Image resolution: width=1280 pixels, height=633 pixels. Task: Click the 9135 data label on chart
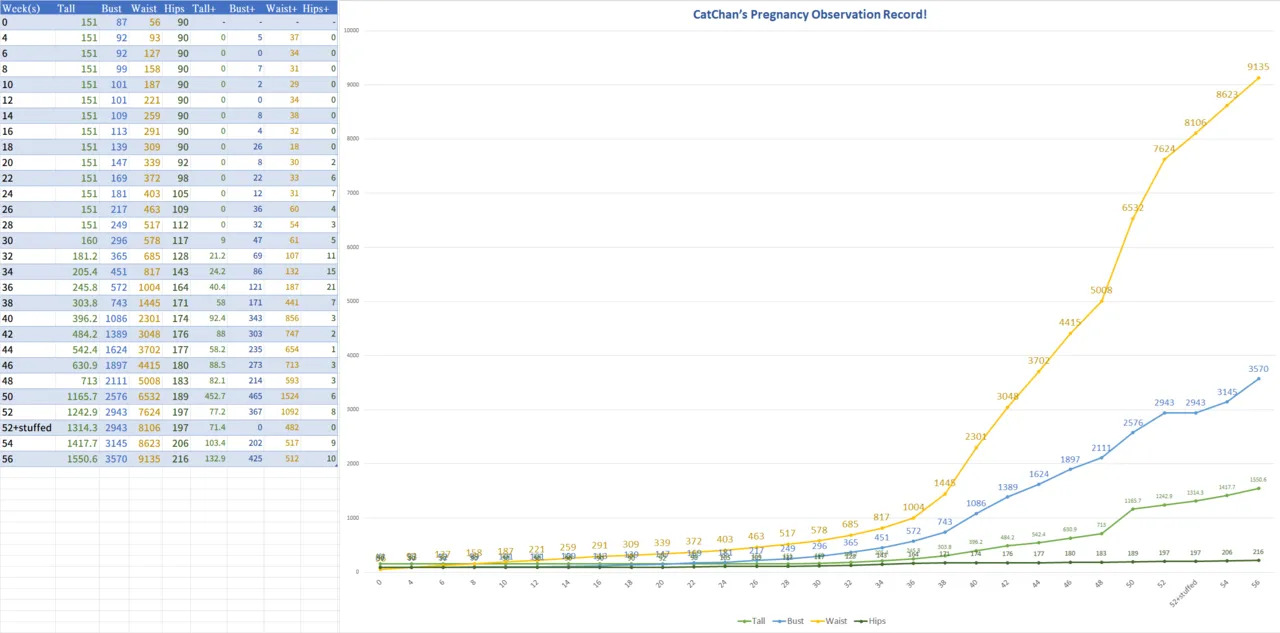pos(1258,67)
